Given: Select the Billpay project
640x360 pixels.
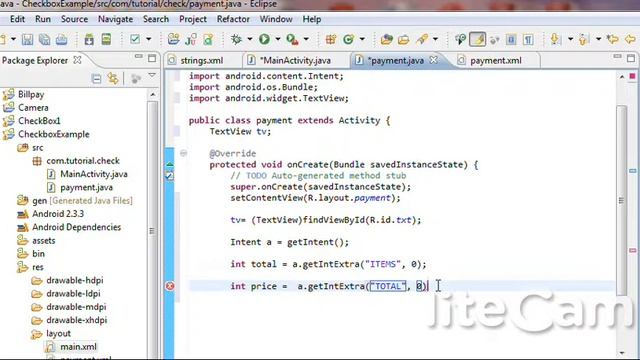Looking at the screenshot, I should 31,94.
